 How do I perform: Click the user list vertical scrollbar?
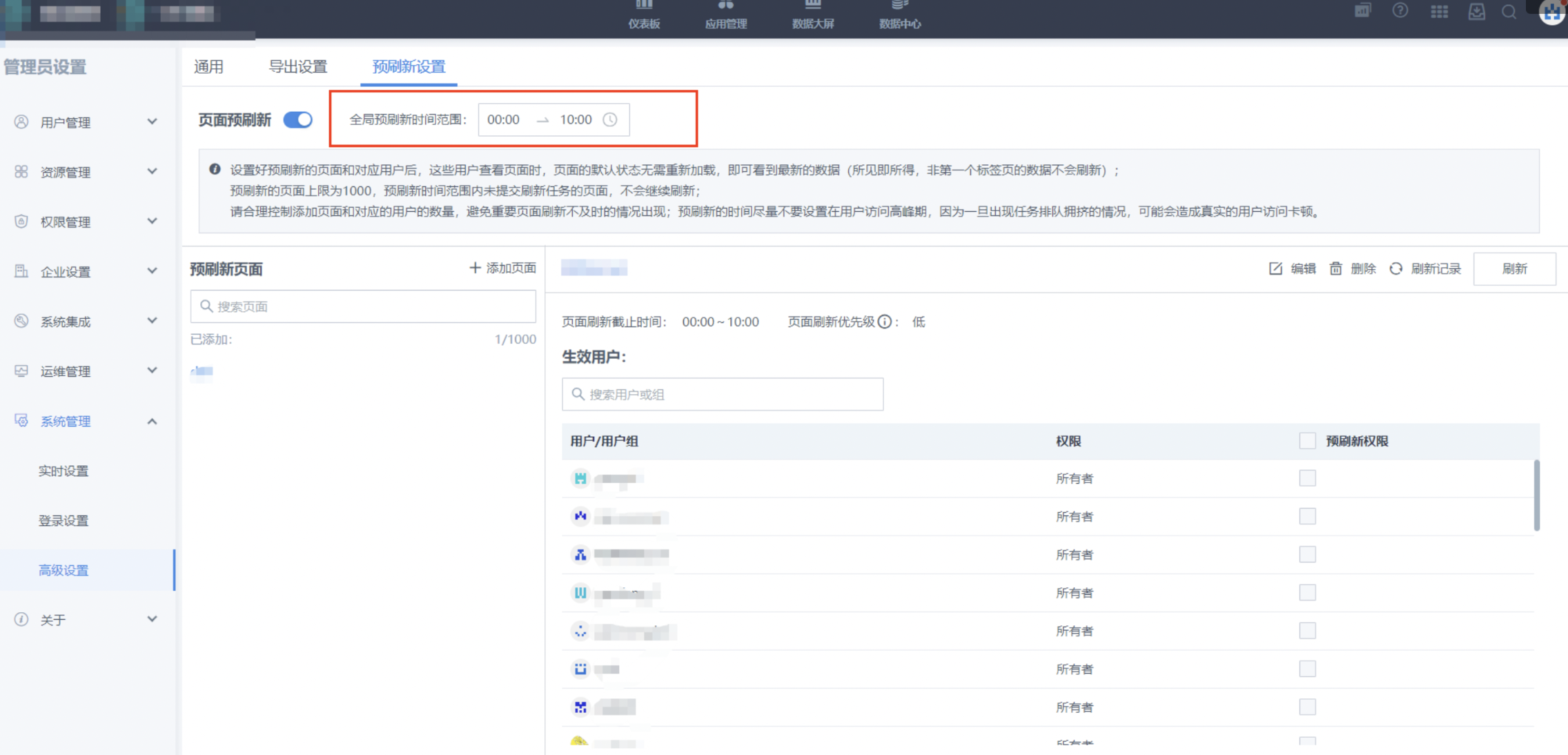pyautogui.click(x=1536, y=496)
